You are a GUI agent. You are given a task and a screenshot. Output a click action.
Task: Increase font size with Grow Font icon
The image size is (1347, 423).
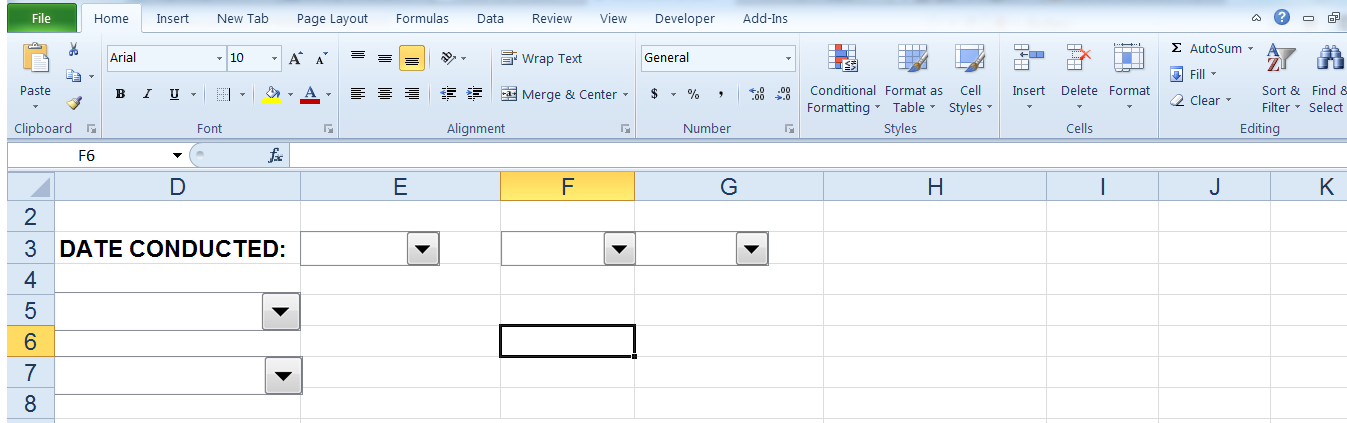click(x=296, y=59)
